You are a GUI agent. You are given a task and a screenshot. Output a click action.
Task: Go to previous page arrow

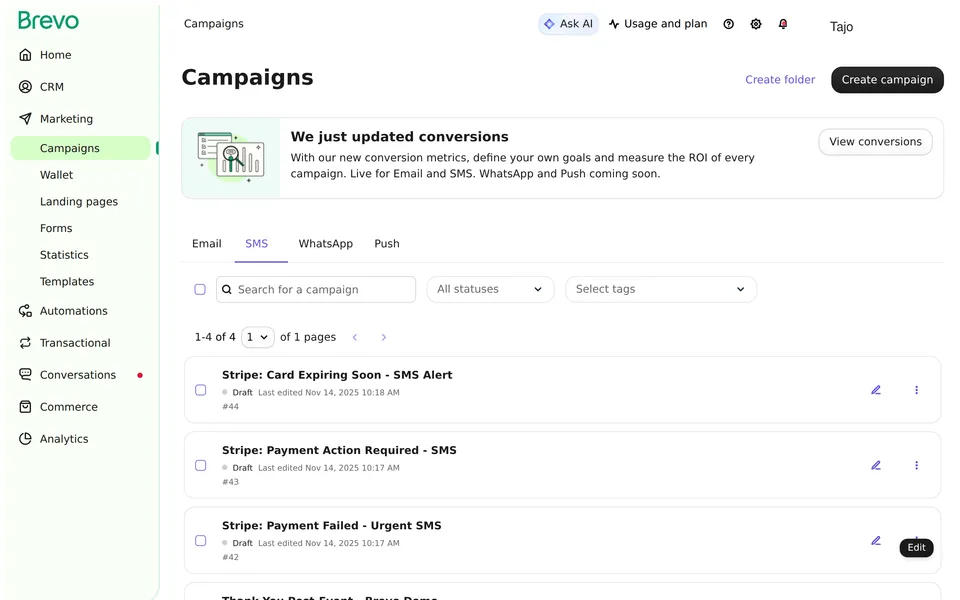pyautogui.click(x=355, y=337)
